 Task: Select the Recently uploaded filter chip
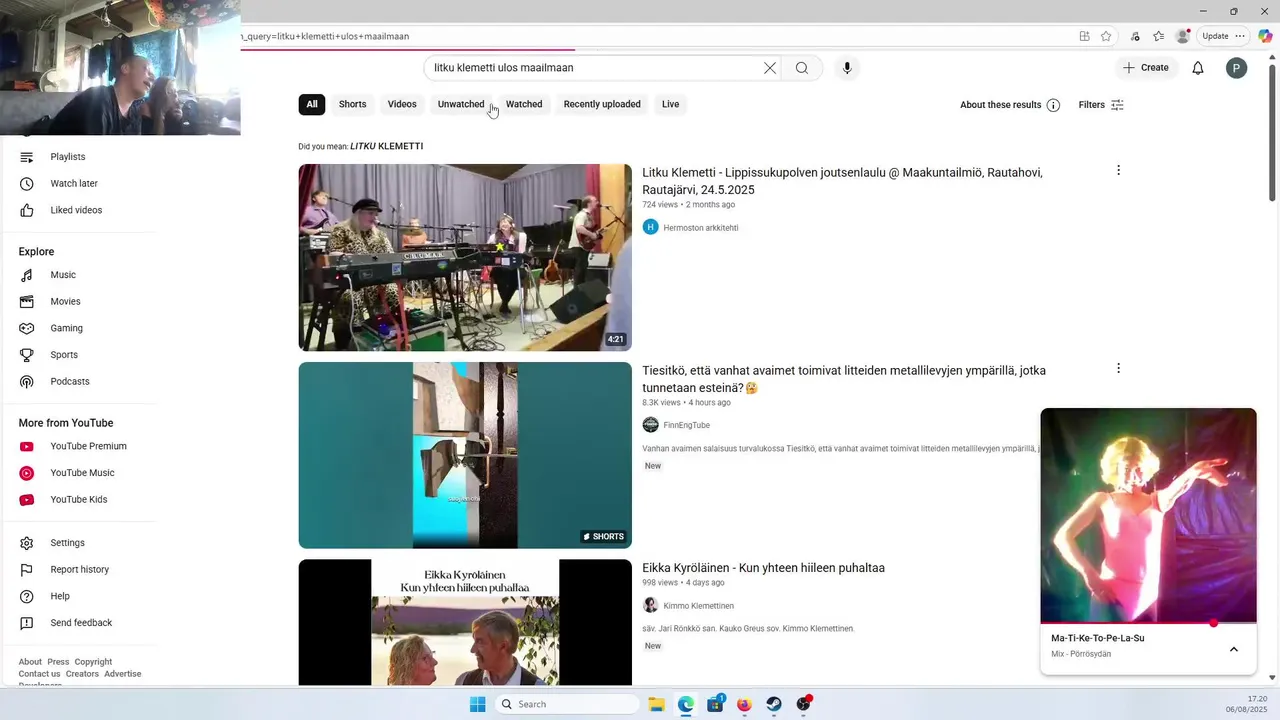pyautogui.click(x=602, y=104)
